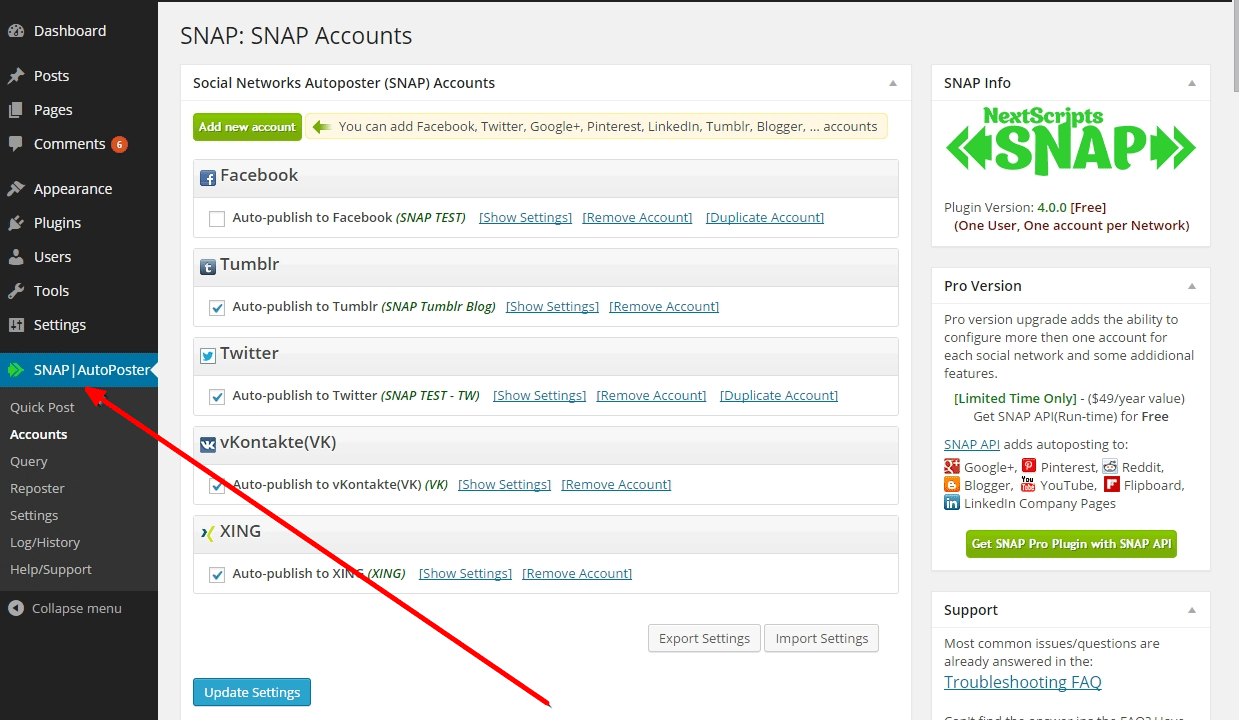1239x720 pixels.
Task: Show Settings for vKontakte account
Action: click(x=505, y=484)
